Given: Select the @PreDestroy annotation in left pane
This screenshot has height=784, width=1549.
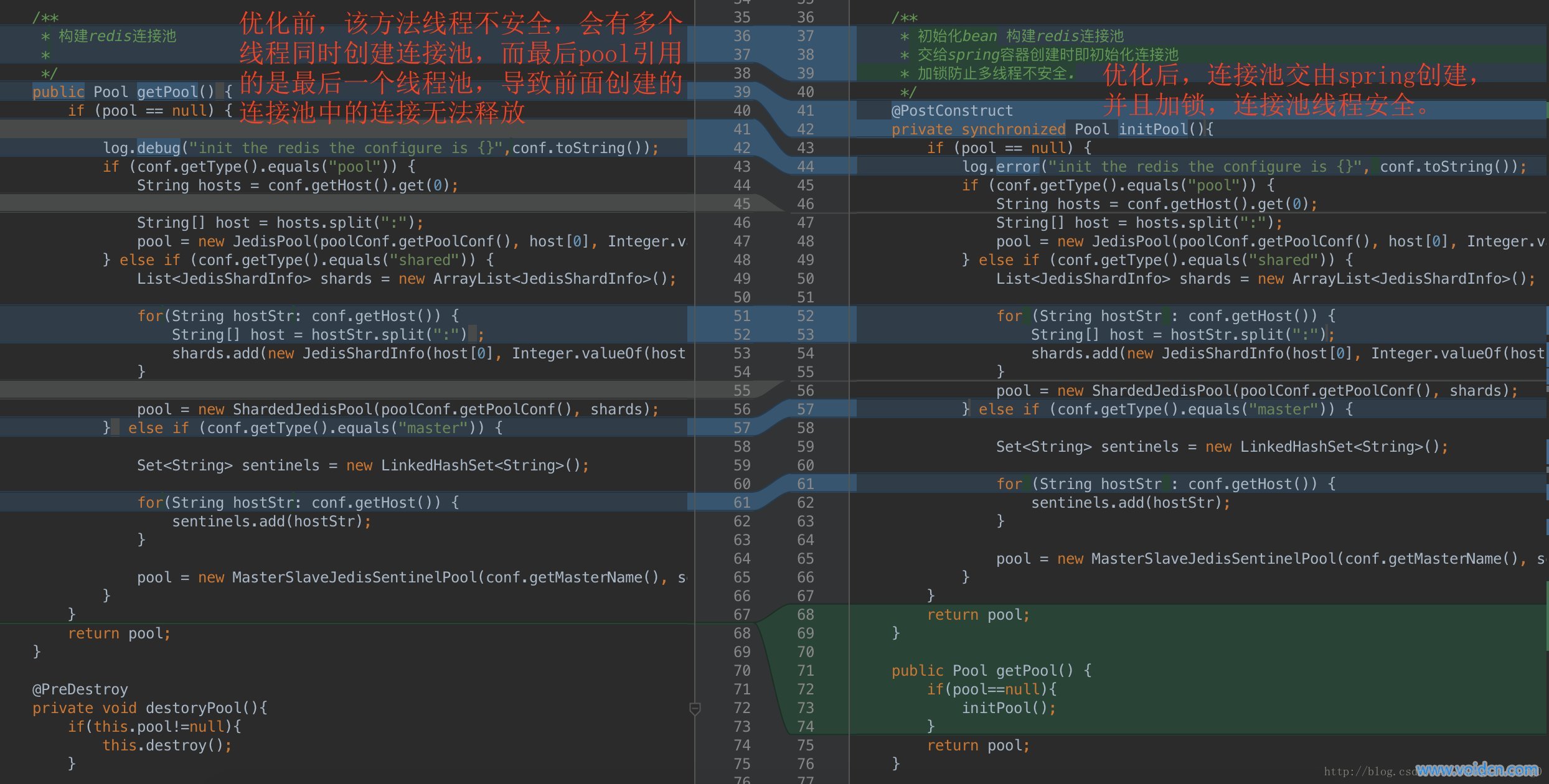Looking at the screenshot, I should click(x=80, y=689).
